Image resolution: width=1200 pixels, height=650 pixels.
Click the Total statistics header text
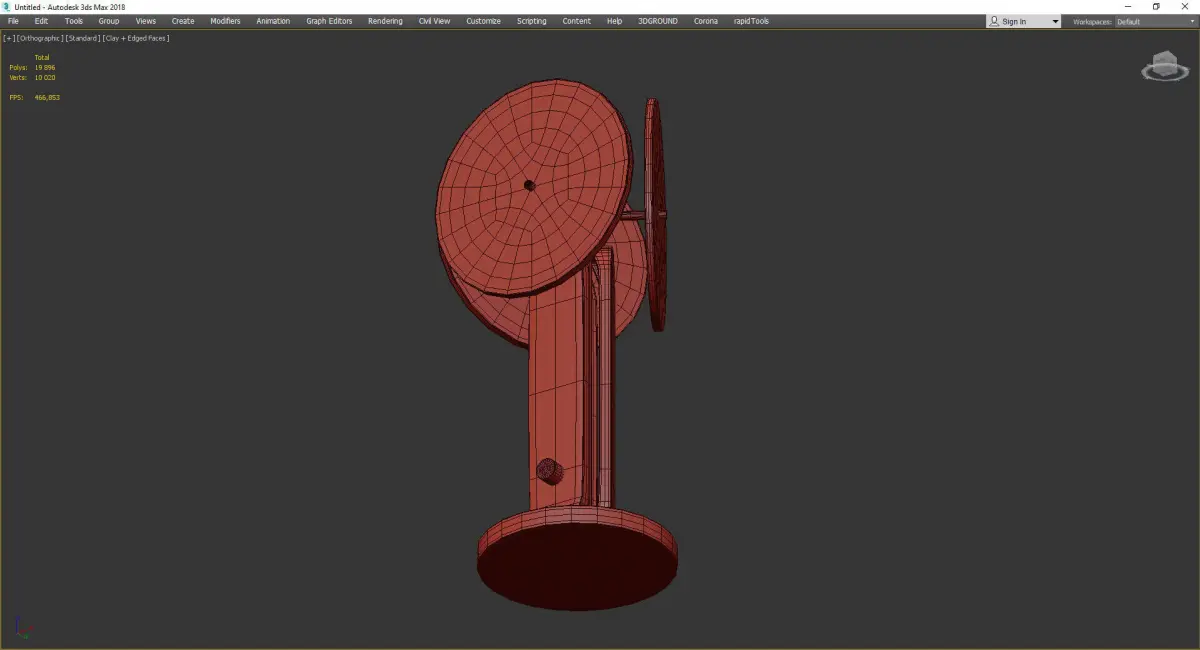(42, 57)
